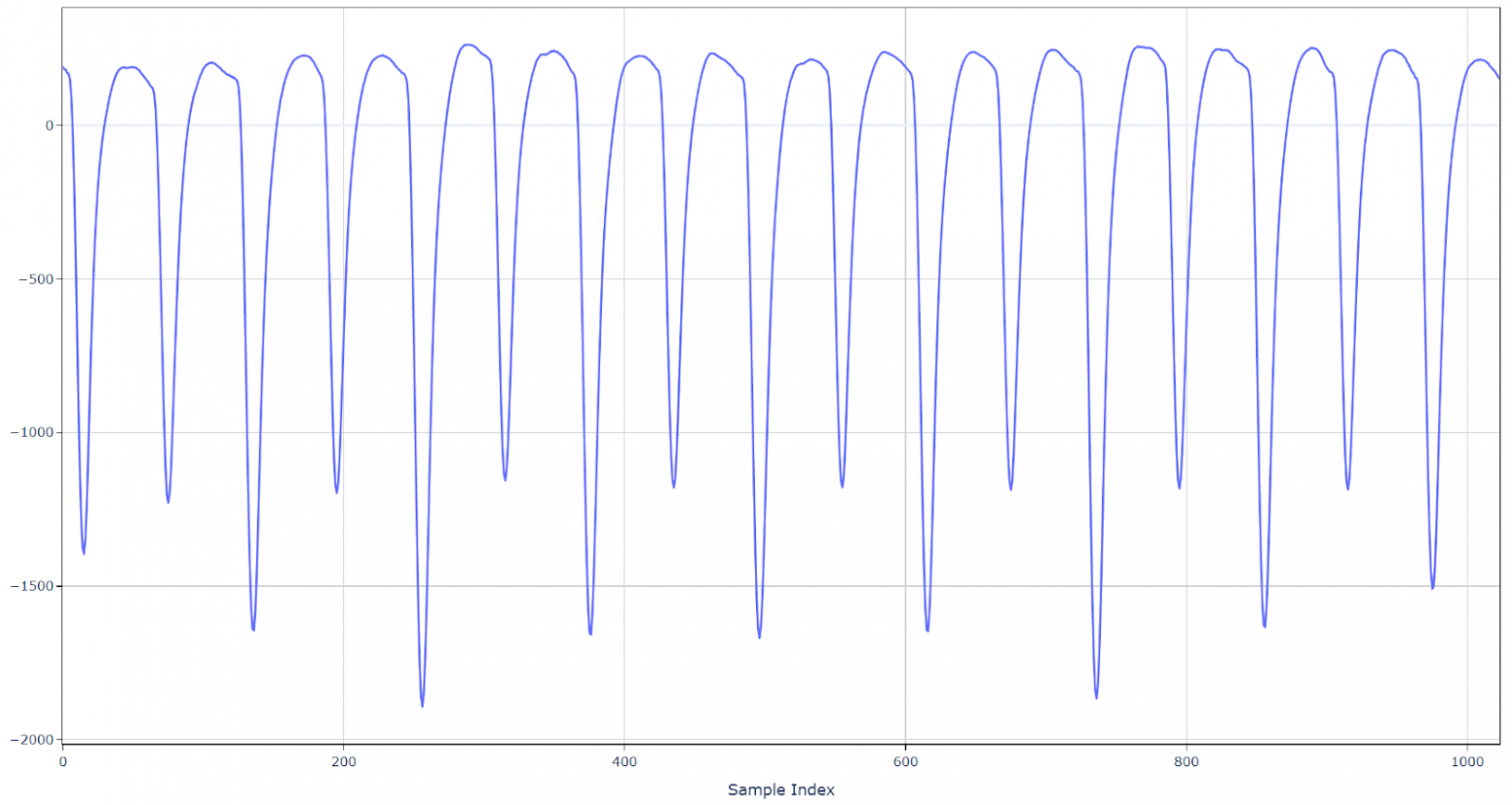Click the 1000 tick label on x-axis

point(1467,761)
